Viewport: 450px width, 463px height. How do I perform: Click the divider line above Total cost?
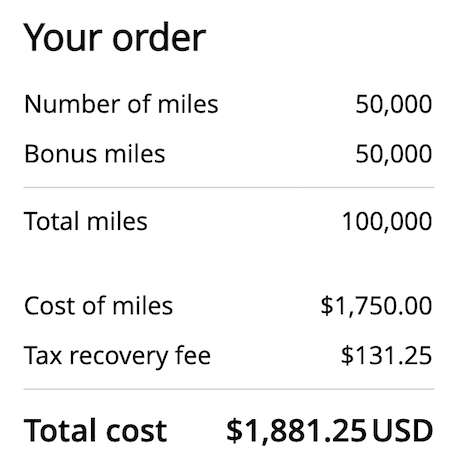tap(229, 389)
